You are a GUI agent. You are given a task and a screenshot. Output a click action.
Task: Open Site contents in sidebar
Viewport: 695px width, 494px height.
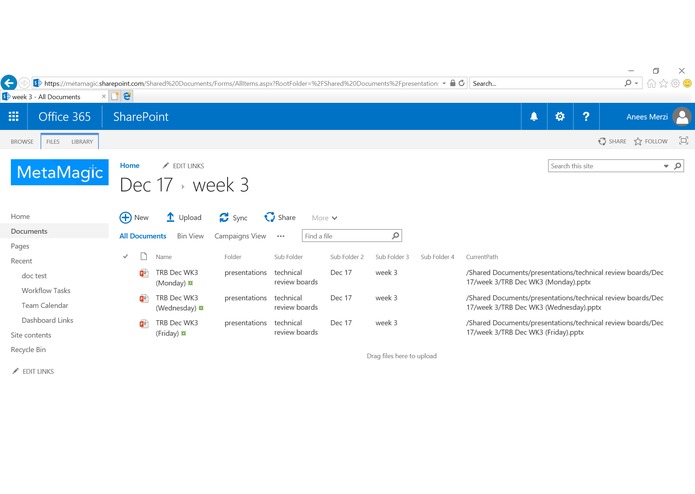click(x=31, y=335)
